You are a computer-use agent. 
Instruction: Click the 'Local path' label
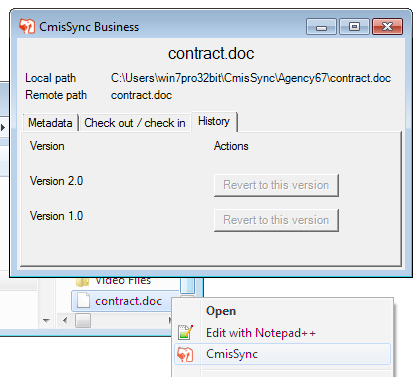click(x=51, y=78)
